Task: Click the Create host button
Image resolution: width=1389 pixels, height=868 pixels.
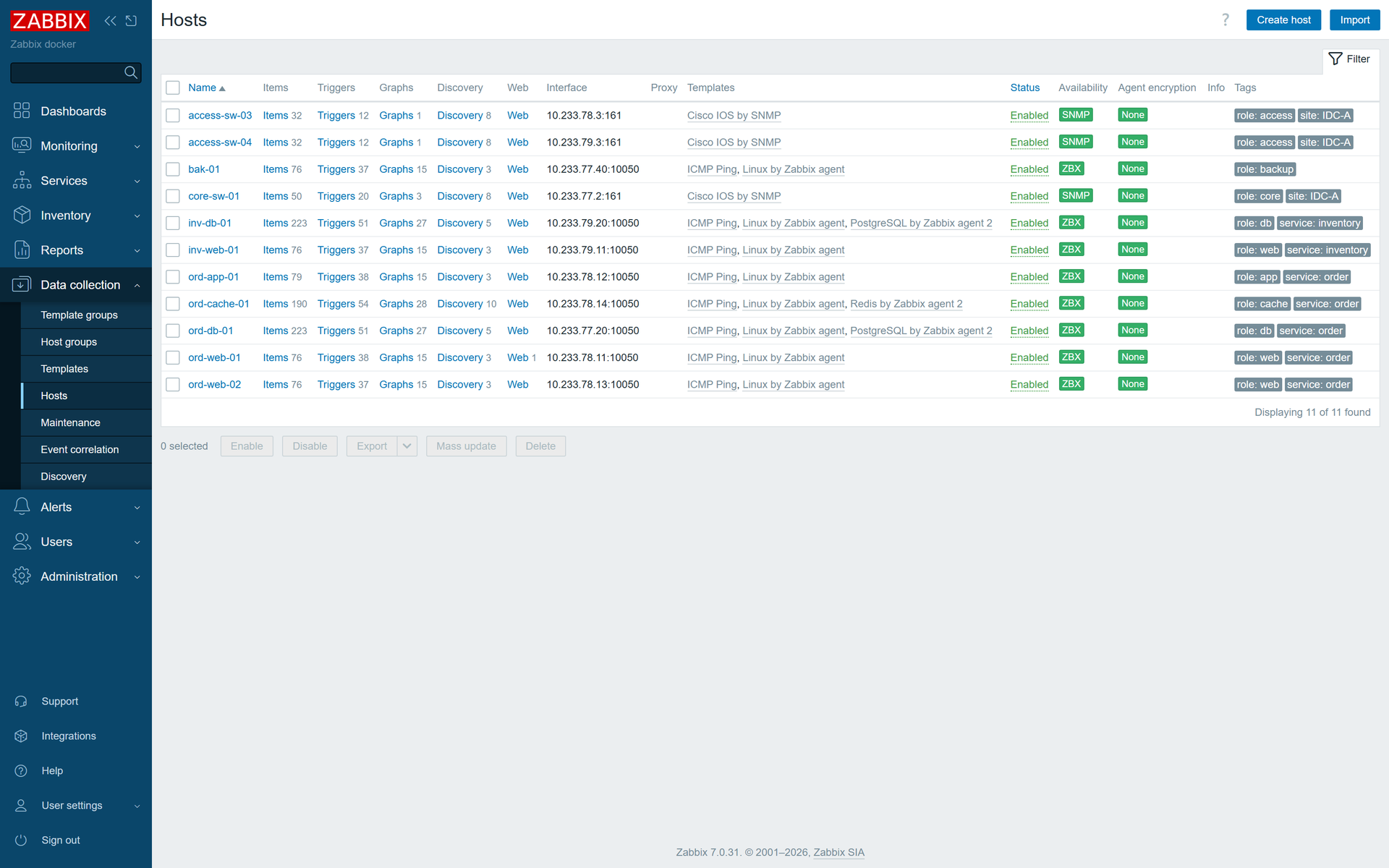Action: click(1283, 20)
